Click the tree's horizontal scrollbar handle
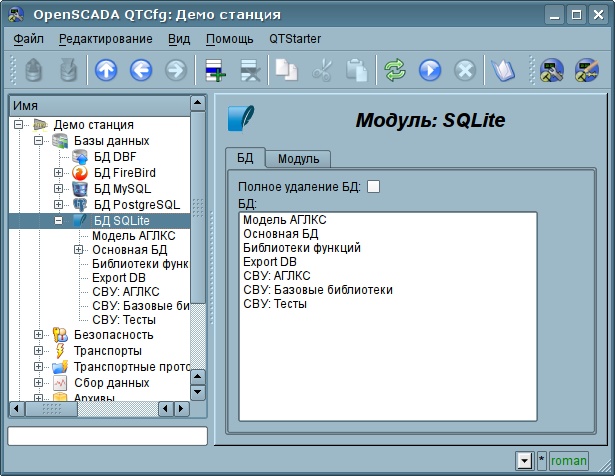 click(51, 409)
